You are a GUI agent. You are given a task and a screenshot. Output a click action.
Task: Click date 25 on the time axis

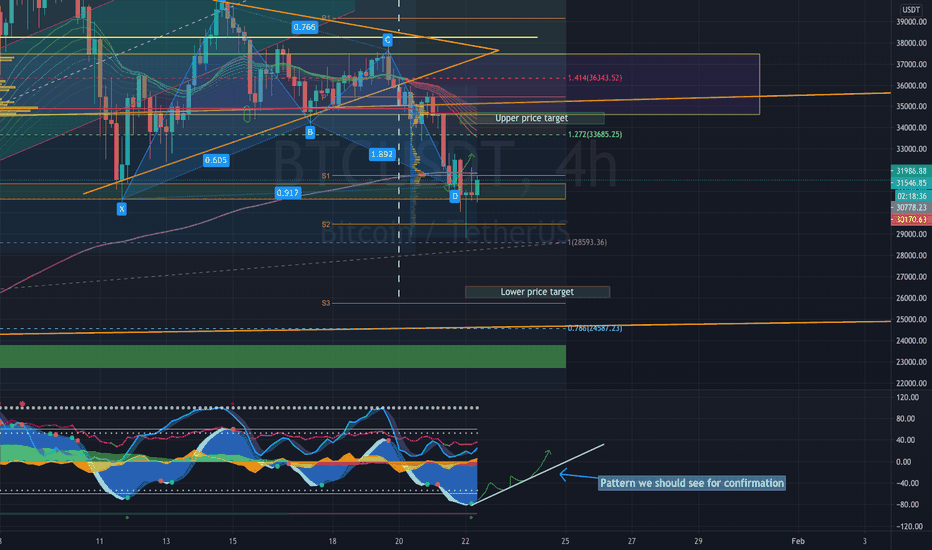coord(565,541)
